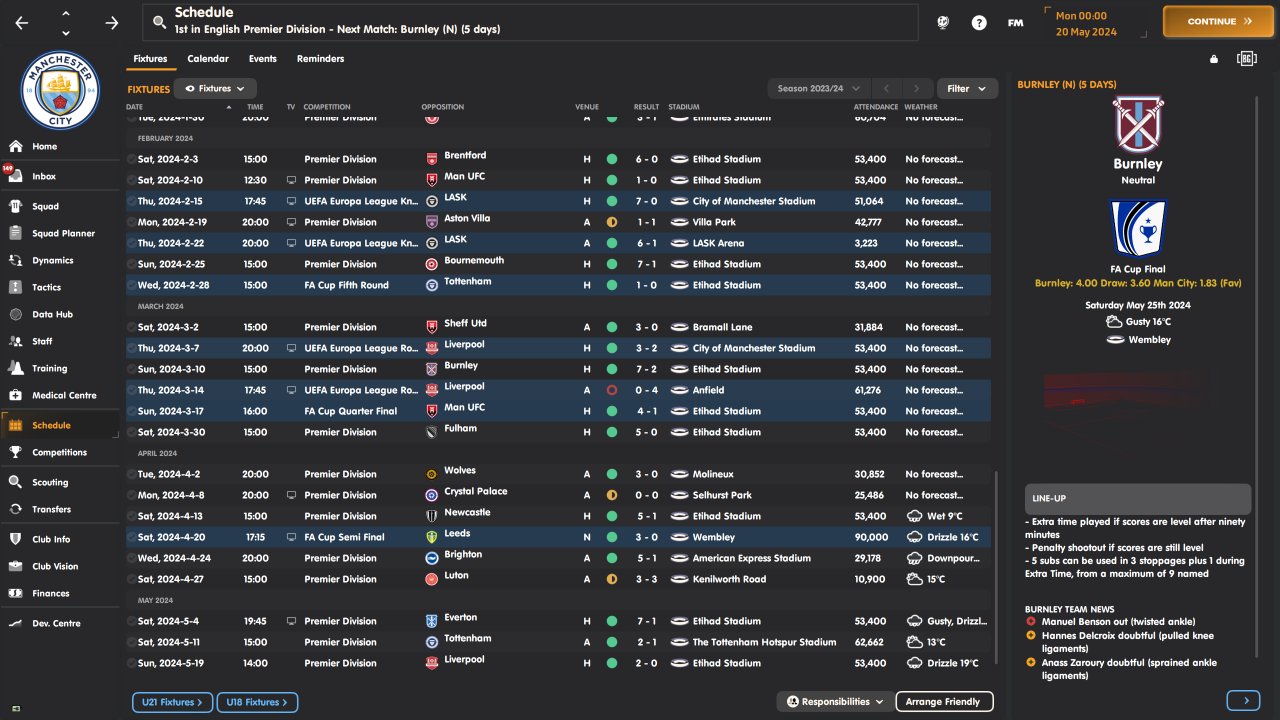
Task: Open the Fixtures view dropdown
Action: coord(215,89)
